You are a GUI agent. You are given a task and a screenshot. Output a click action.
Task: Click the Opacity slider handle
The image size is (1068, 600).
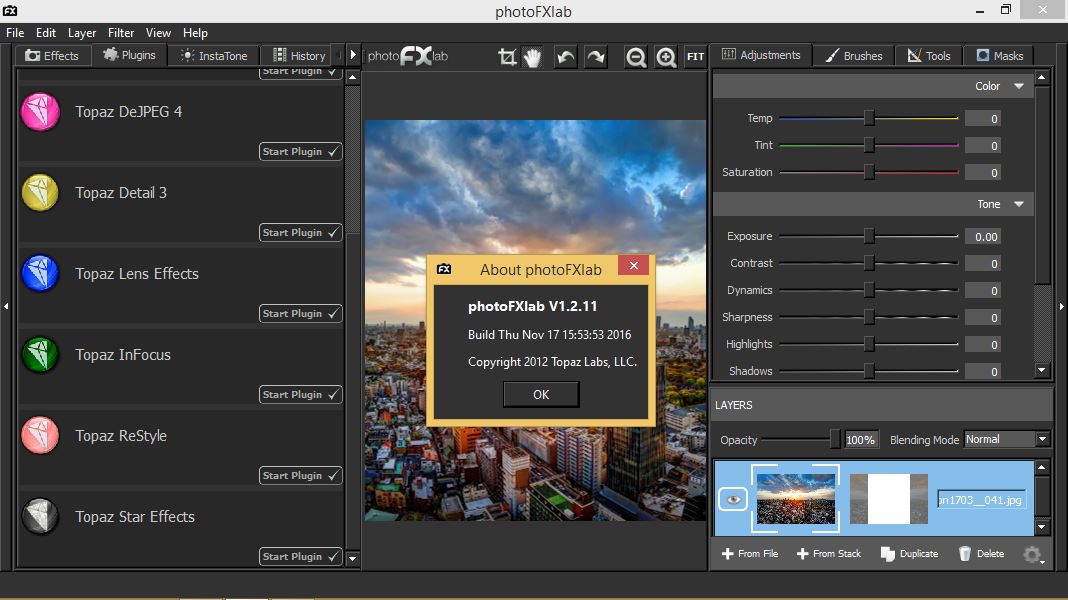[835, 440]
